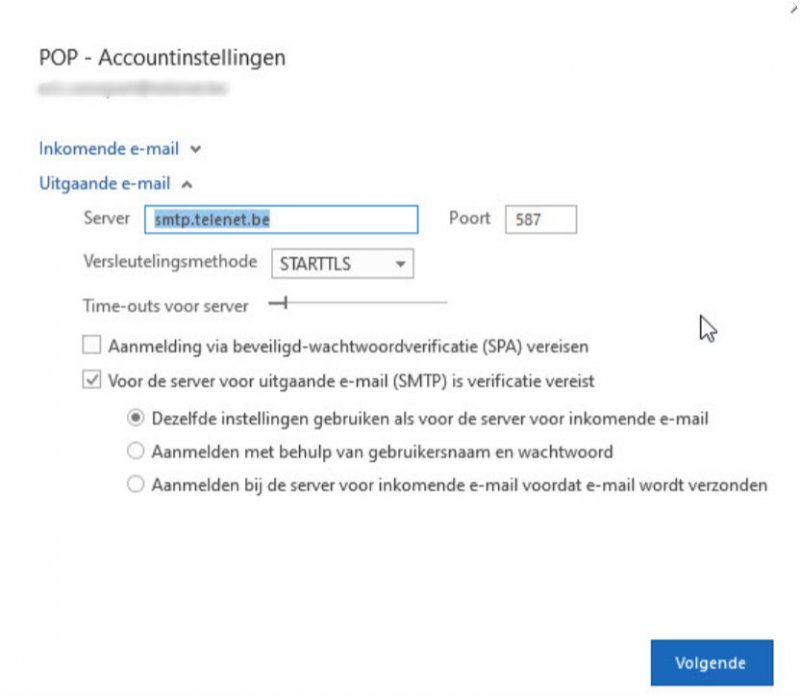Click the chevron beside Inkomende e-mail
This screenshot has width=800, height=695.
pyautogui.click(x=195, y=149)
